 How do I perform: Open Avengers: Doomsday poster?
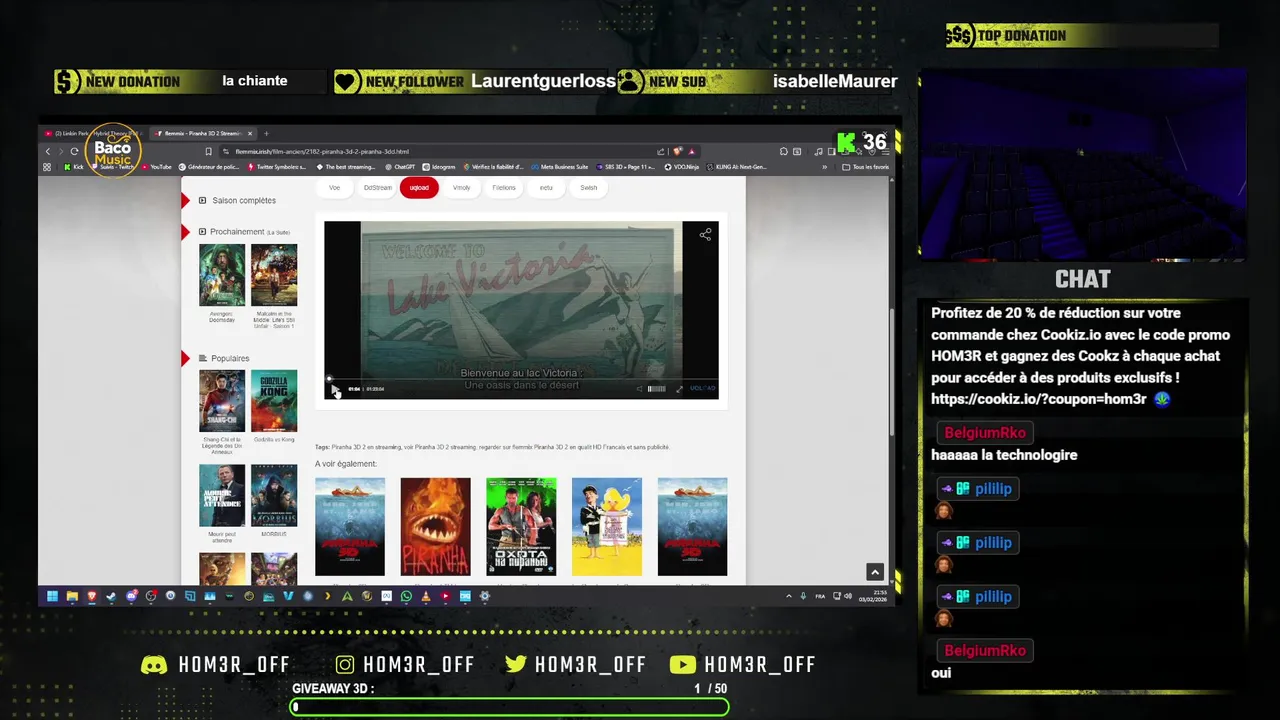pyautogui.click(x=221, y=274)
